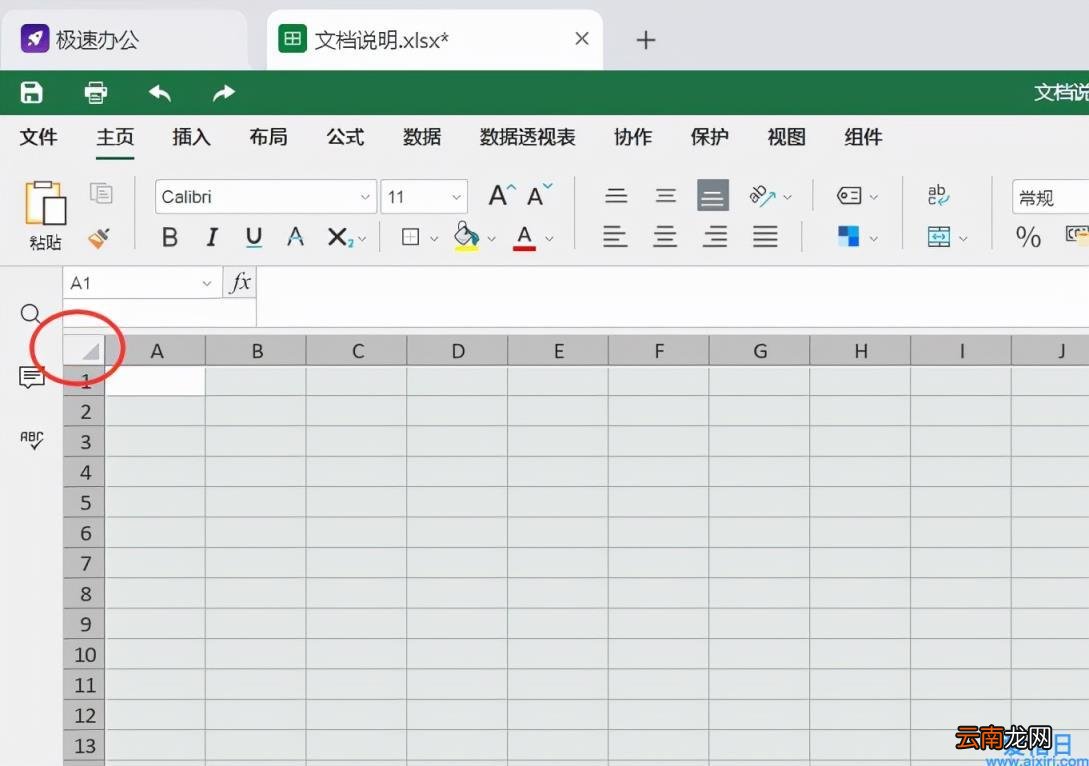1089x766 pixels.
Task: Click the Borders icon
Action: pos(410,238)
